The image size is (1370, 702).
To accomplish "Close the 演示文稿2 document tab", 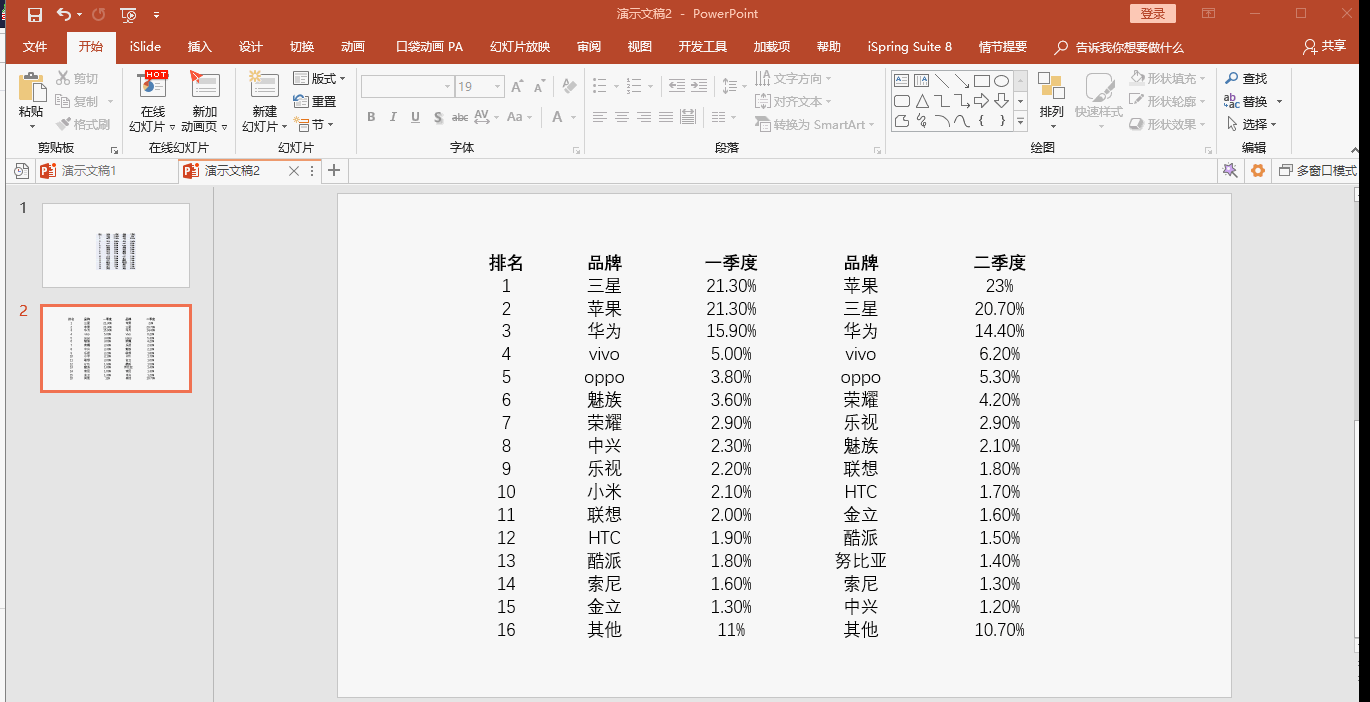I will click(x=294, y=171).
